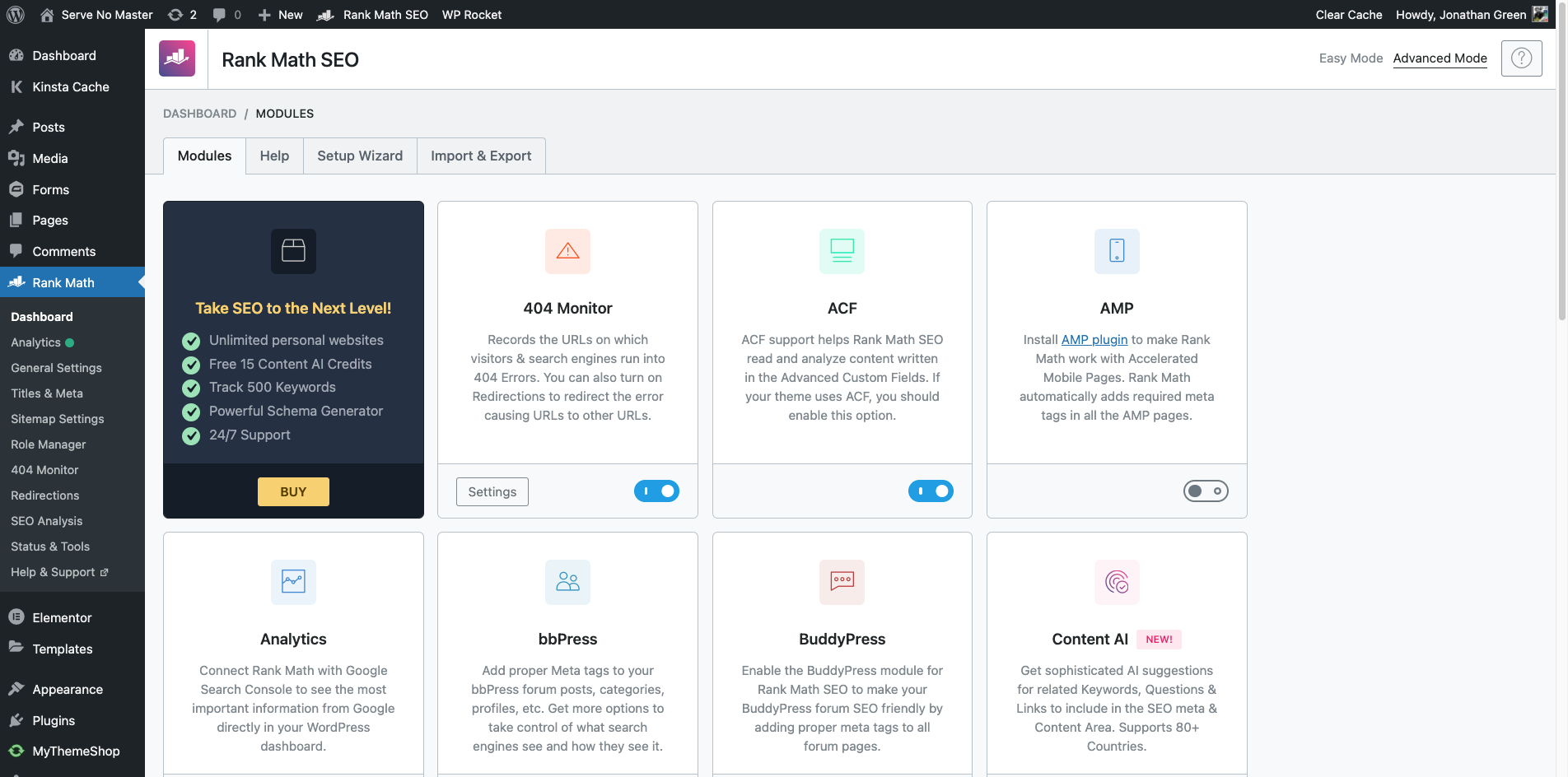Open Media in the sidebar
This screenshot has width=1568, height=777.
(72, 158)
